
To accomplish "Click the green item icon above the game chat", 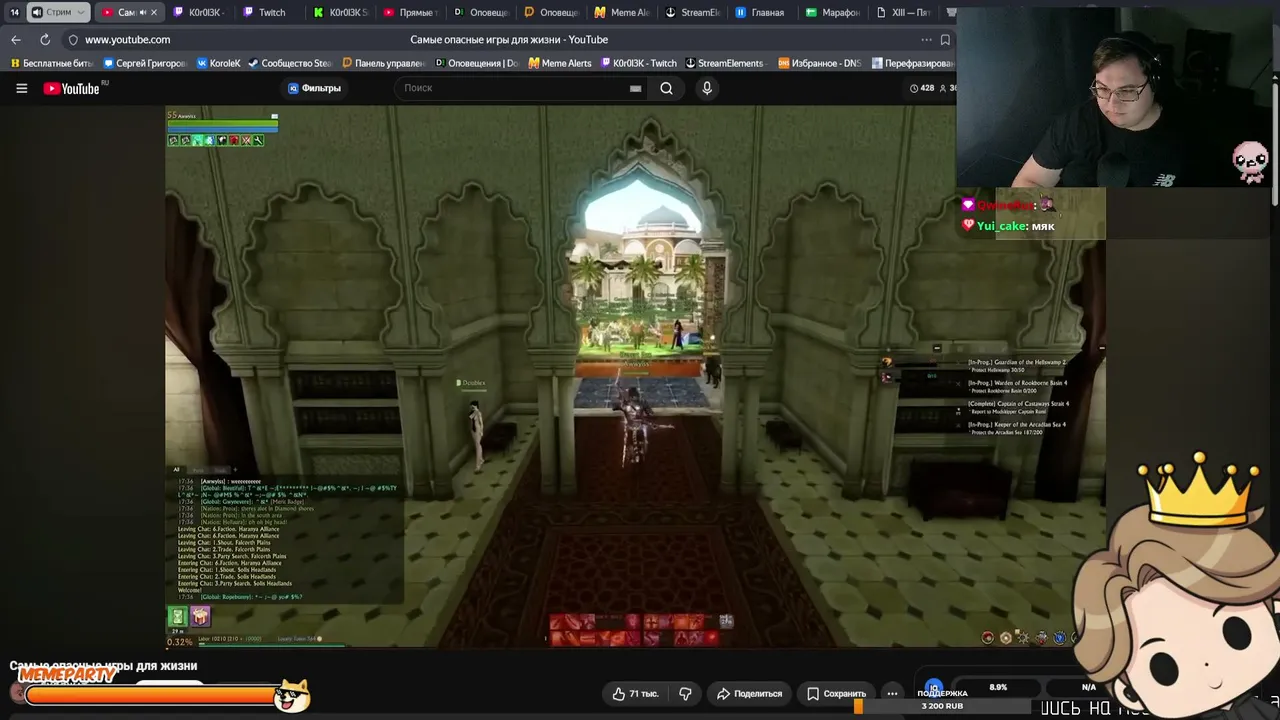I will click(178, 617).
